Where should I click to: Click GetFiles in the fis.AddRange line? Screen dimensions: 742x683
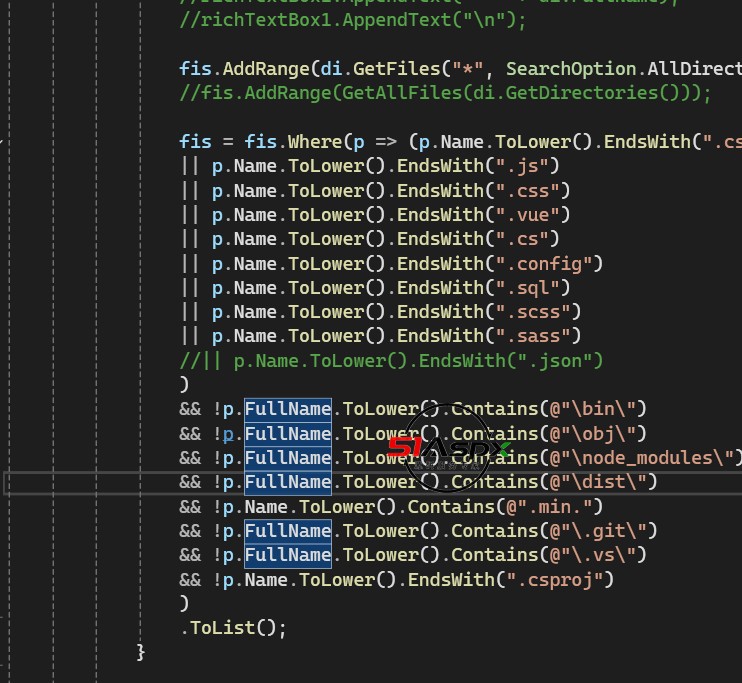coord(397,69)
